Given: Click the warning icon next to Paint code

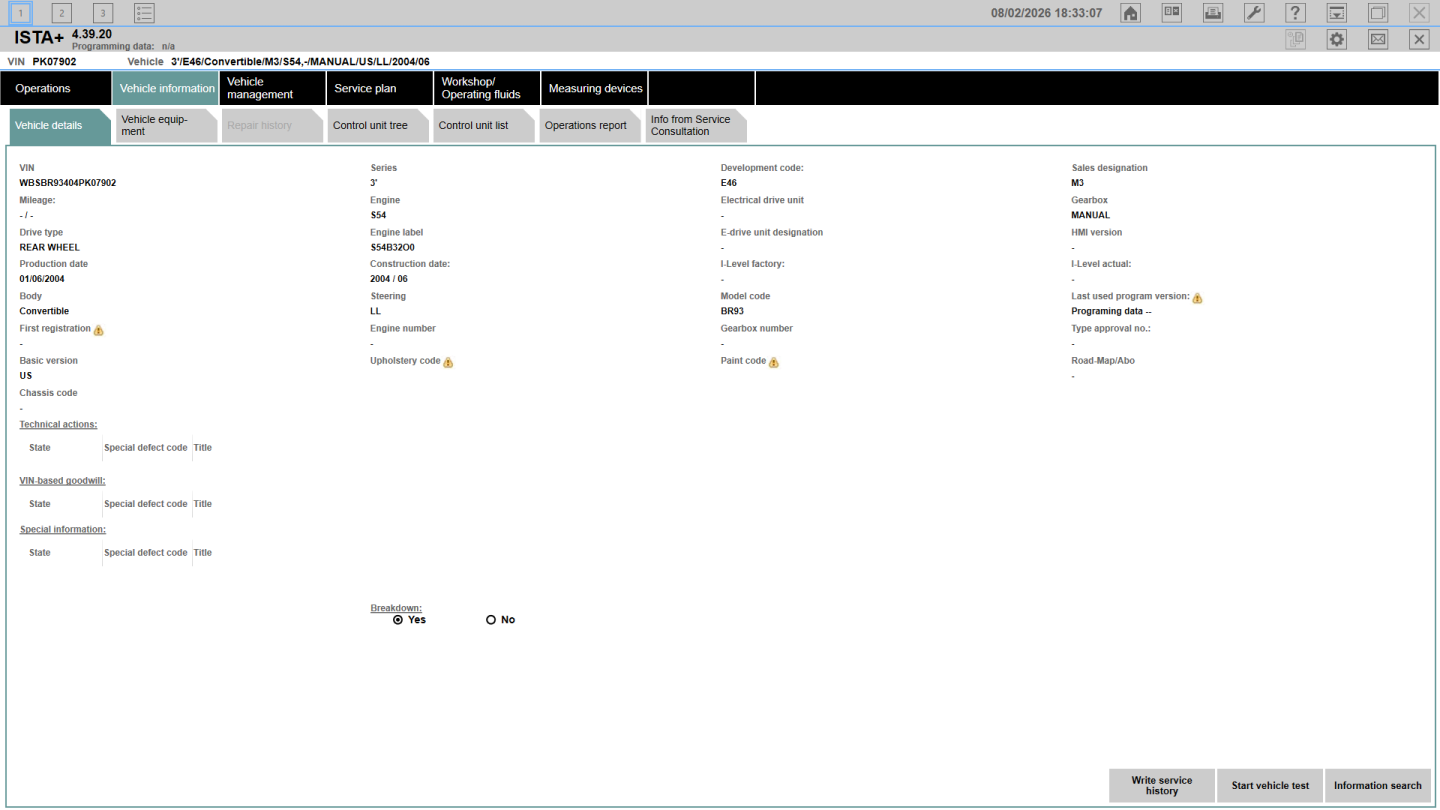Looking at the screenshot, I should (x=773, y=362).
